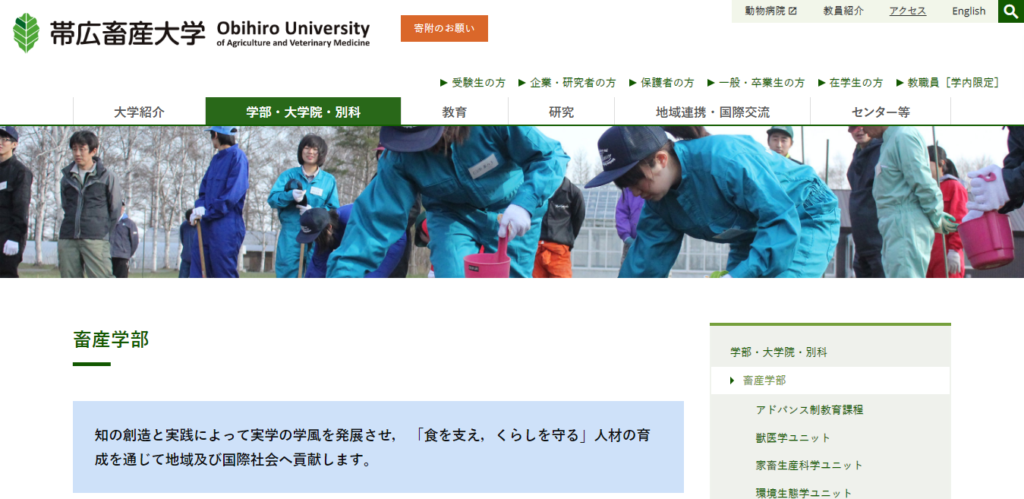Select 畜産学部 in the sidebar
The width and height of the screenshot is (1024, 499).
coord(830,380)
